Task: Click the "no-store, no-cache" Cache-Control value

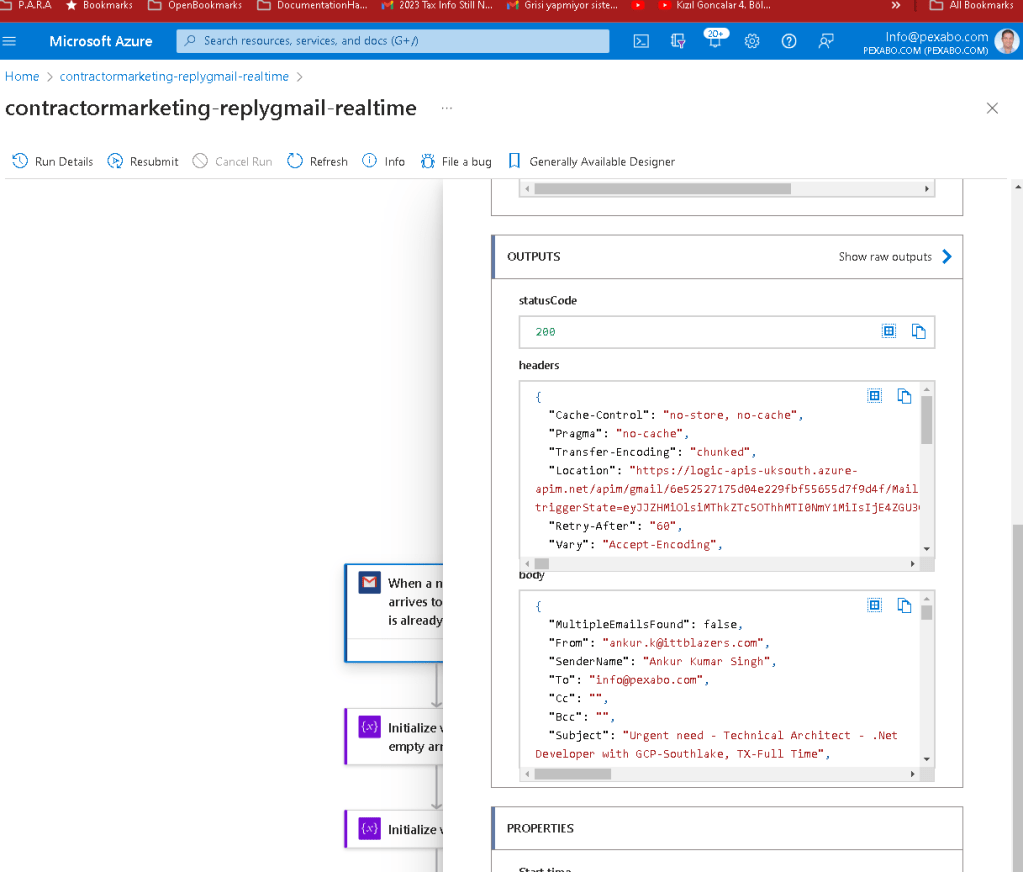Action: click(x=729, y=415)
